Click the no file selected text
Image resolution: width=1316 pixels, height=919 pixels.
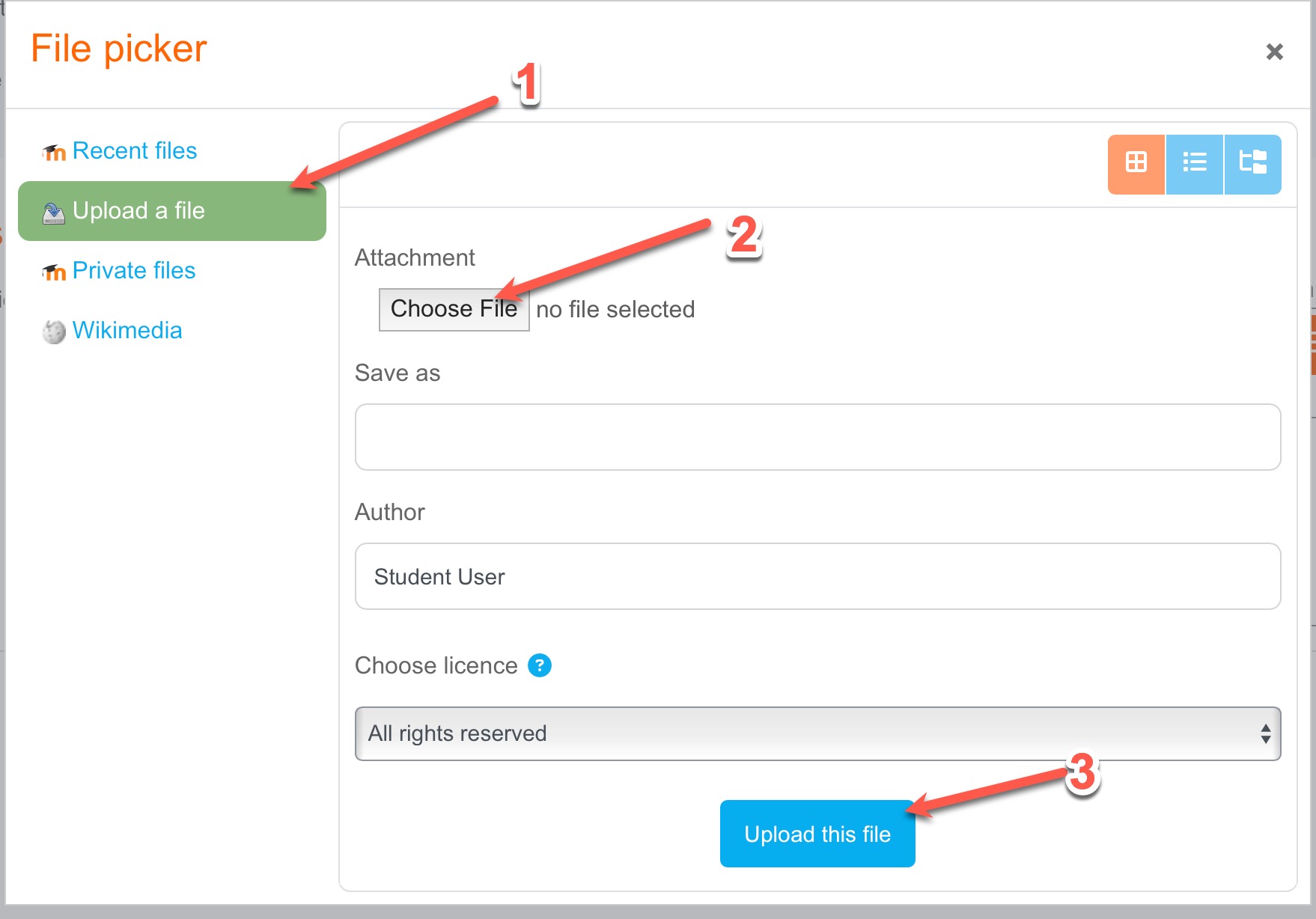pos(615,309)
